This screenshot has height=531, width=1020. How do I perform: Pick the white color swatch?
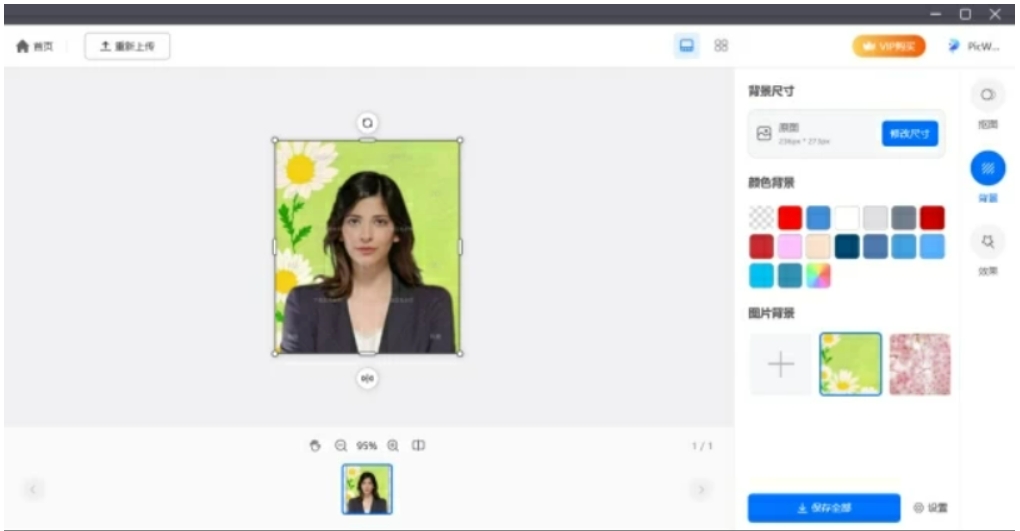pos(847,218)
